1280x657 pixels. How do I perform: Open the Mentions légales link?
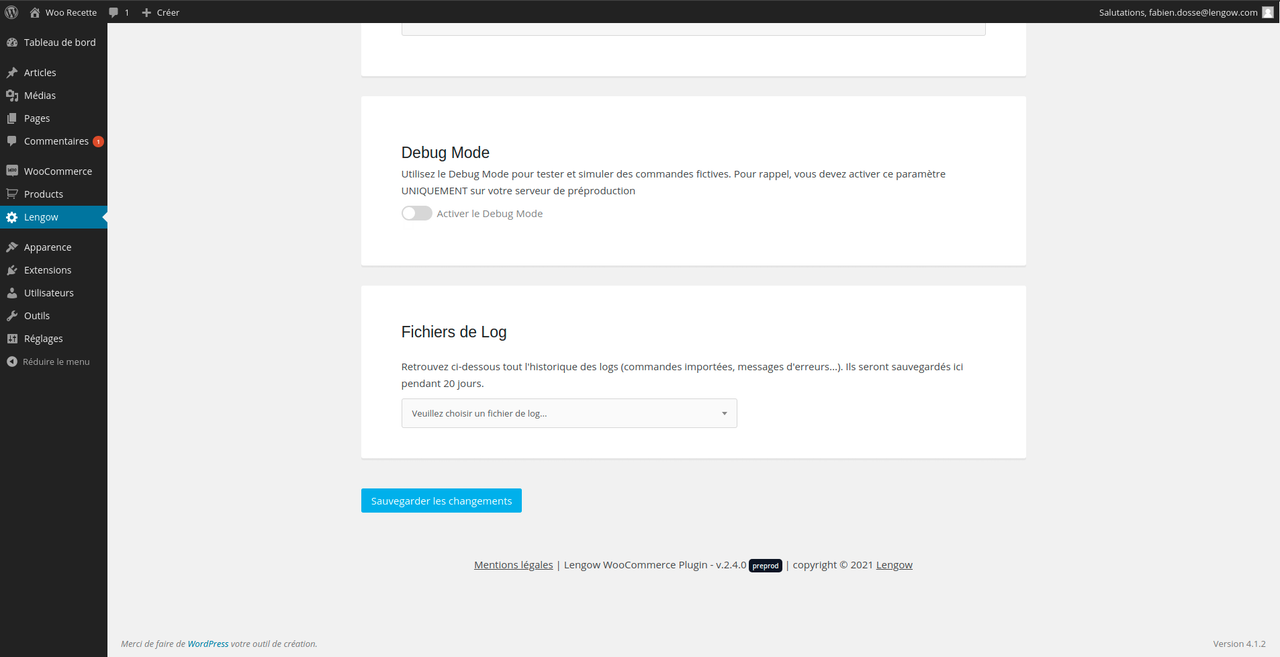[513, 565]
